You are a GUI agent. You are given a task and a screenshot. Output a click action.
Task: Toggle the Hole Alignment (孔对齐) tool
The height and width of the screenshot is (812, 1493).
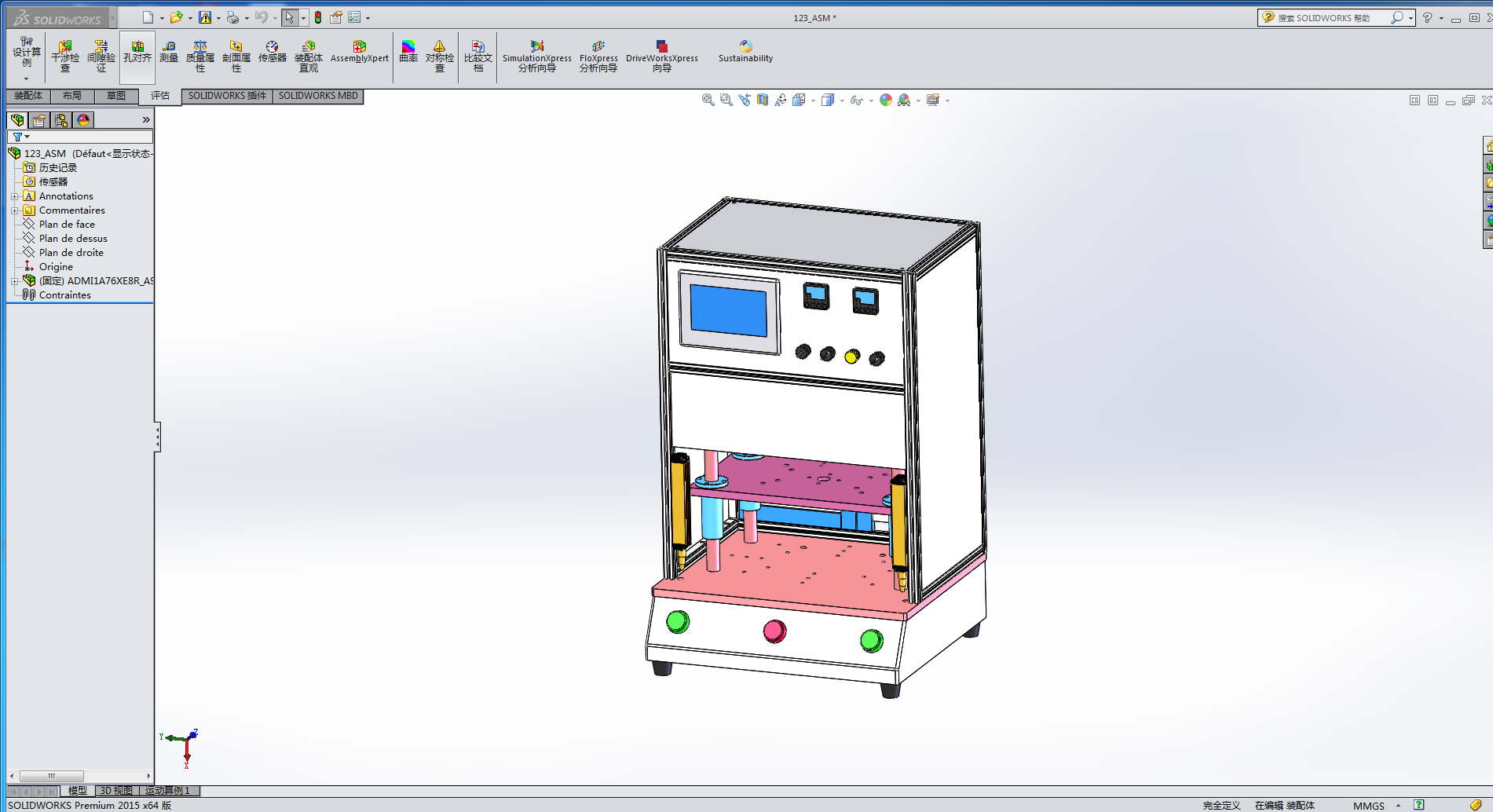point(137,53)
